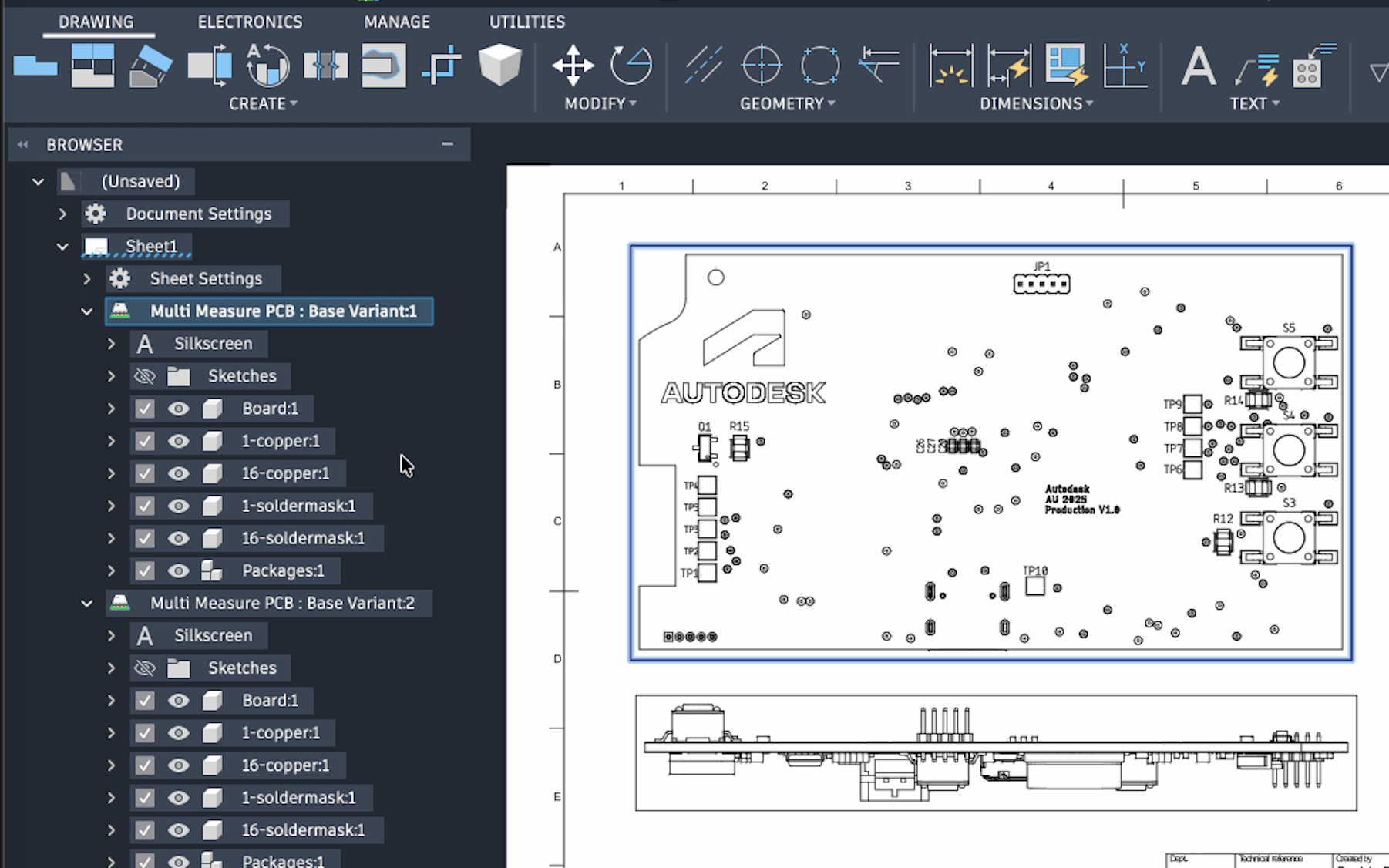1389x868 pixels.
Task: Minimize the Browser panel with dash button
Action: pos(447,144)
